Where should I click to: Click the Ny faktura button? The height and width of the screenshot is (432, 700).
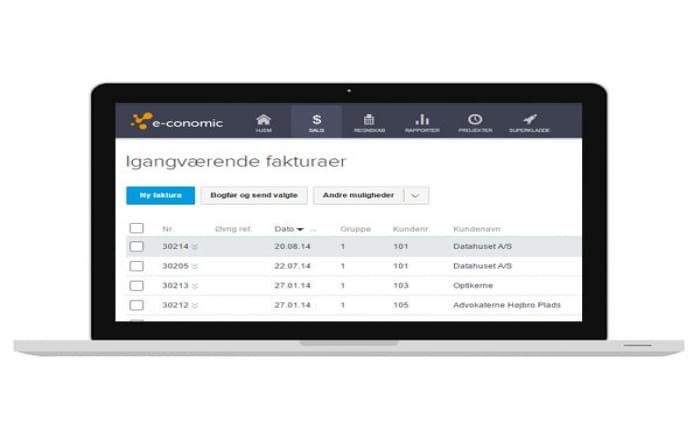[161, 195]
